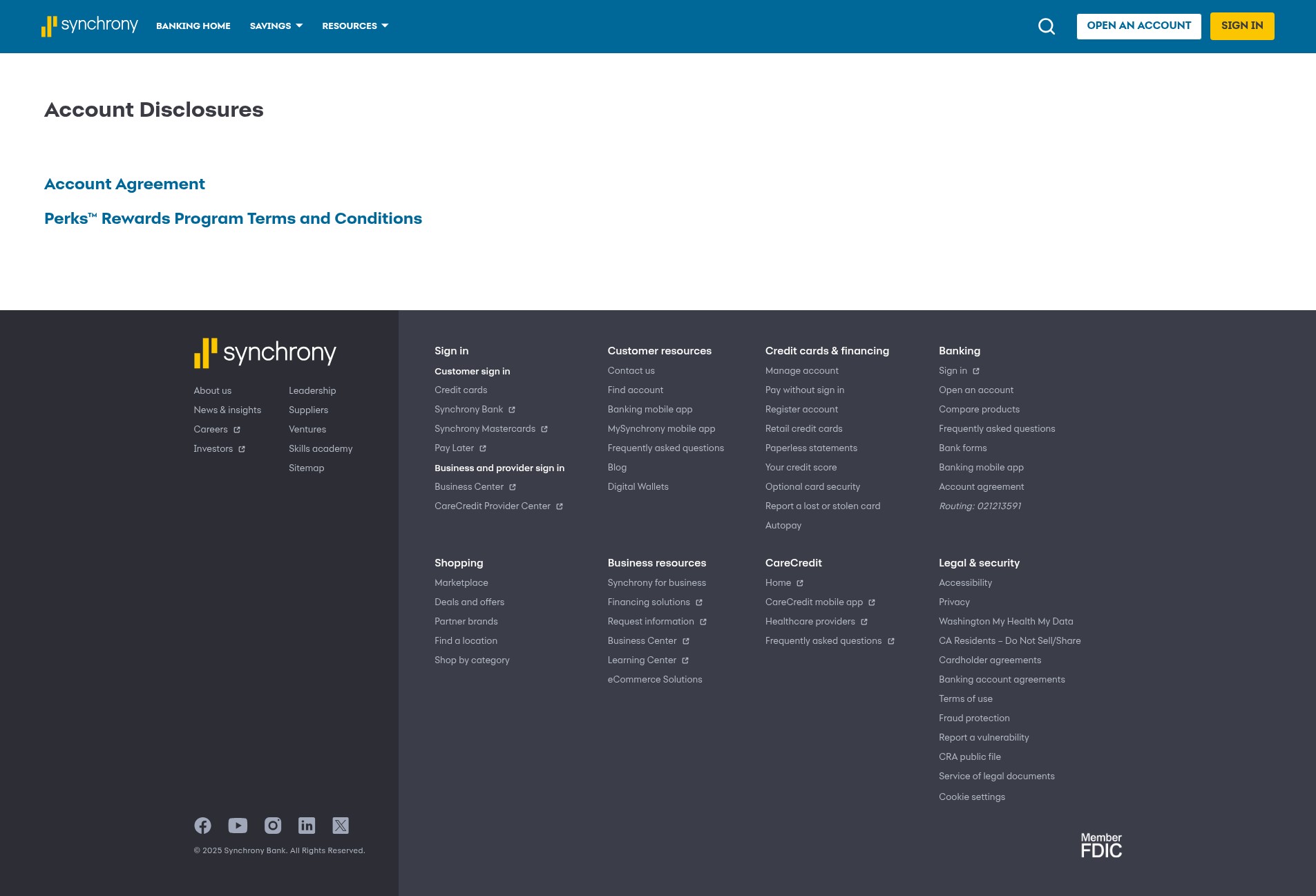
Task: Go to Banking Home
Action: tap(193, 26)
